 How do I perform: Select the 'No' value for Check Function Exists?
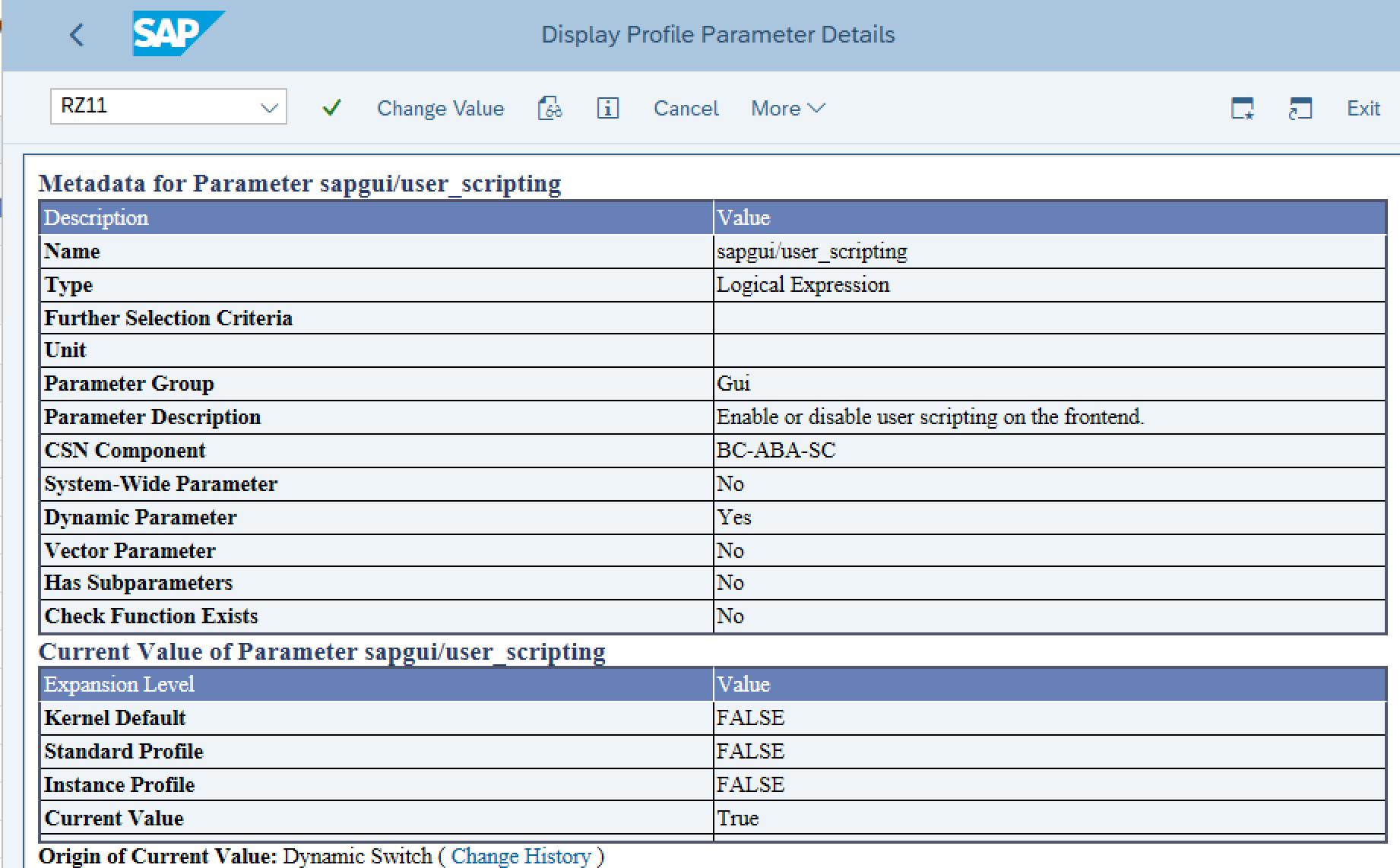click(730, 616)
